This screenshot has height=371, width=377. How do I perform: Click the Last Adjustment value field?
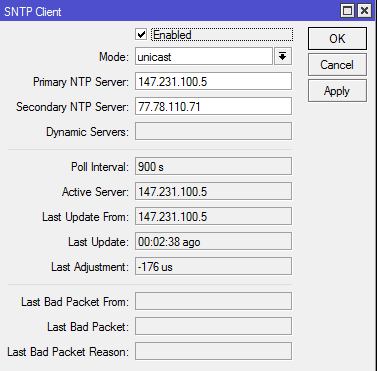(213, 266)
